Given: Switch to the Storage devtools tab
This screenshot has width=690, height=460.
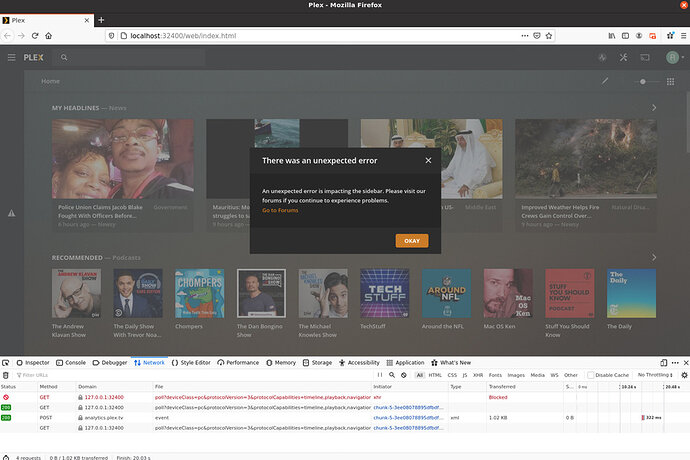Looking at the screenshot, I should (317, 363).
